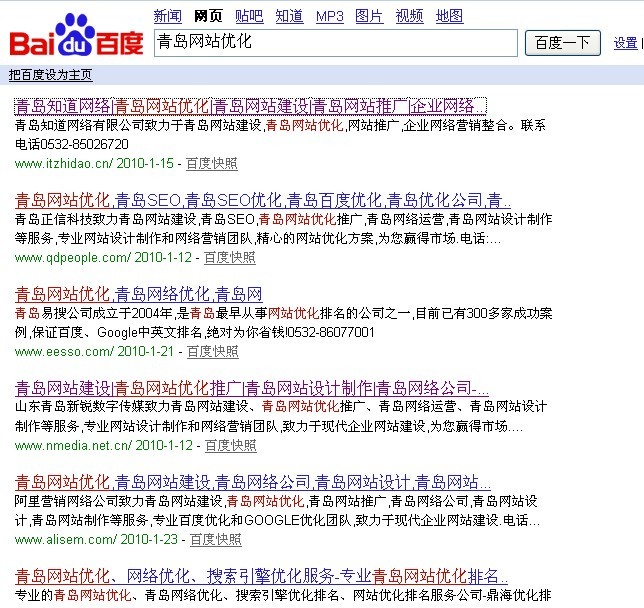Select the MP3 search tab

(329, 16)
